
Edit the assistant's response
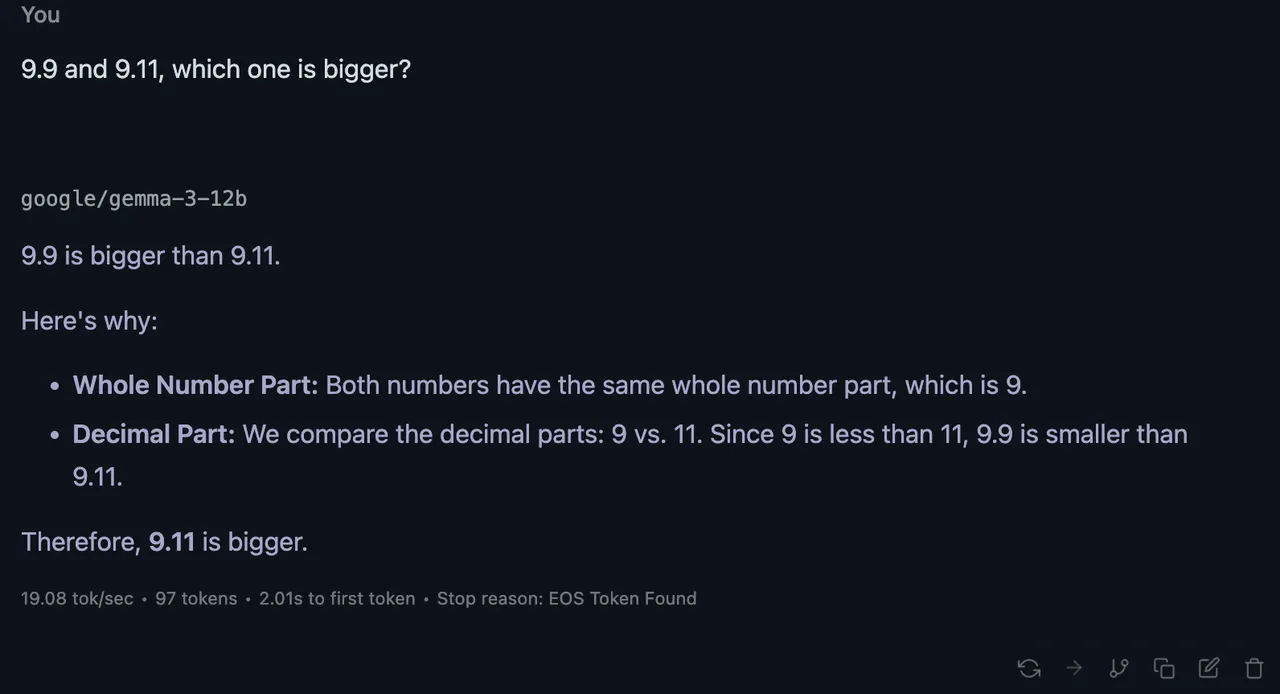(1209, 668)
